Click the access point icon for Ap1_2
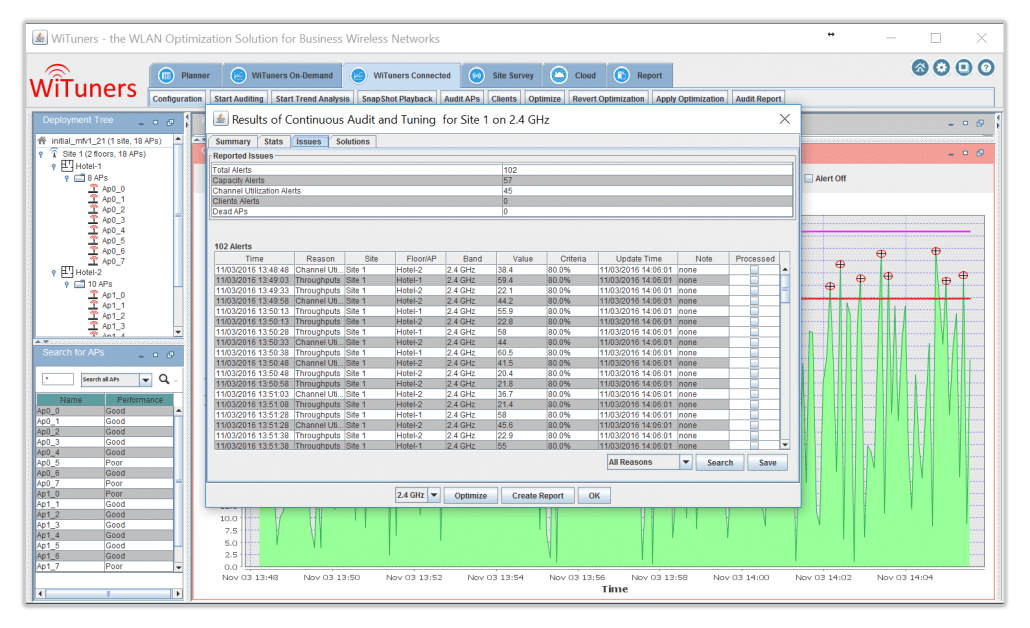The image size is (1030, 628). pos(93,315)
